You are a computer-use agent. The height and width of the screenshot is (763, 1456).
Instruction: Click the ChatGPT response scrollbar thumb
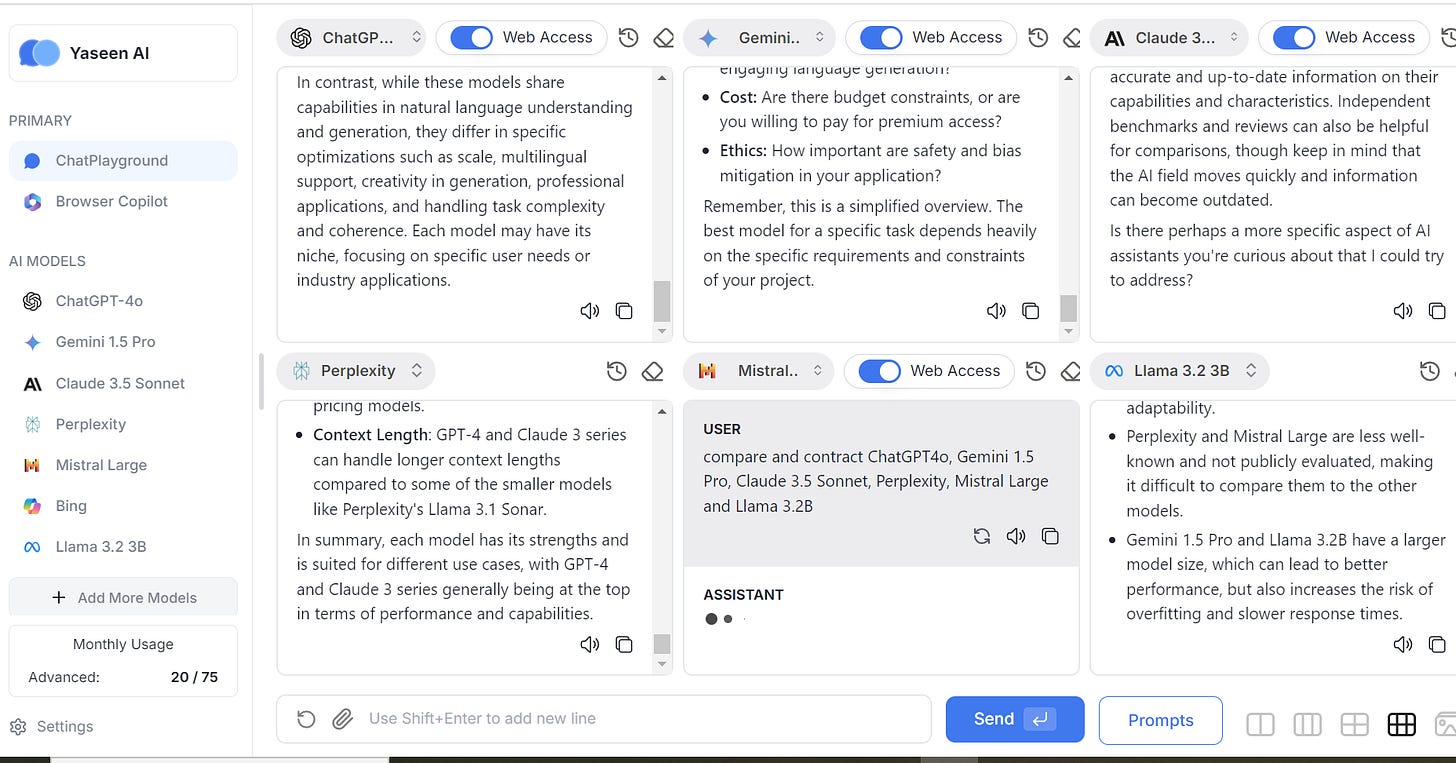tap(662, 301)
